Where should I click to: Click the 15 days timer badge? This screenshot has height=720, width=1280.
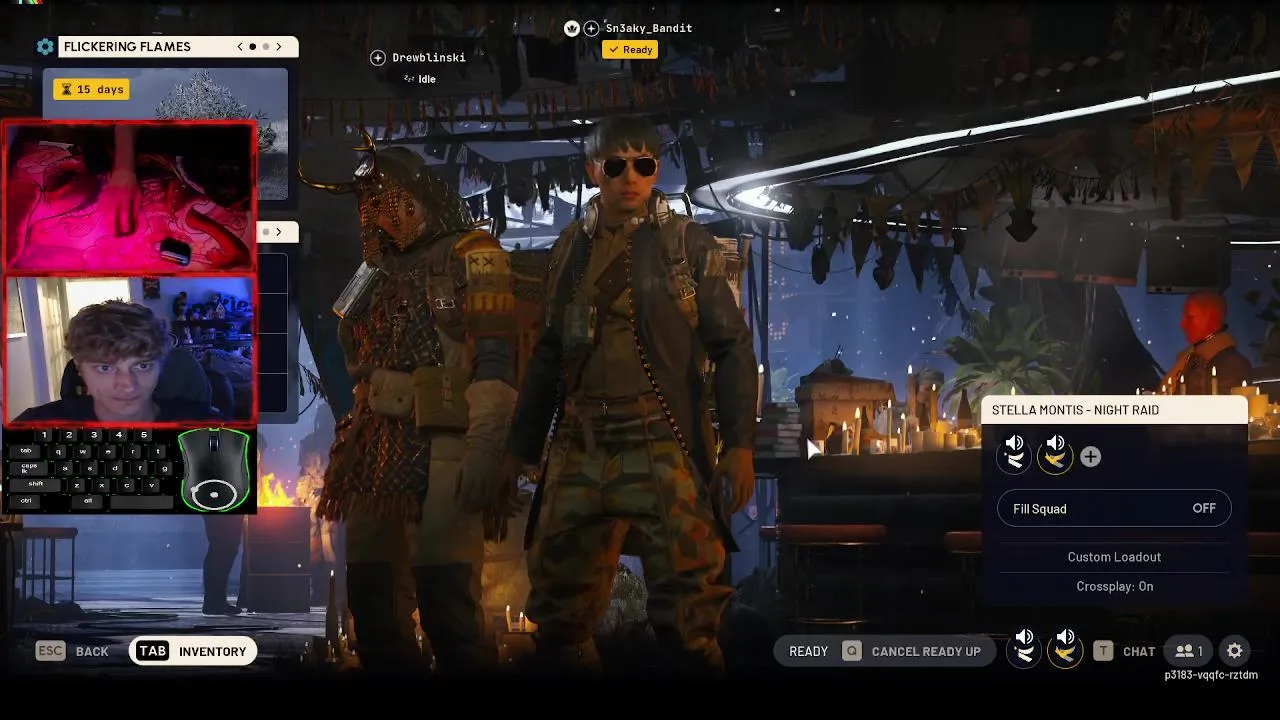click(x=91, y=89)
